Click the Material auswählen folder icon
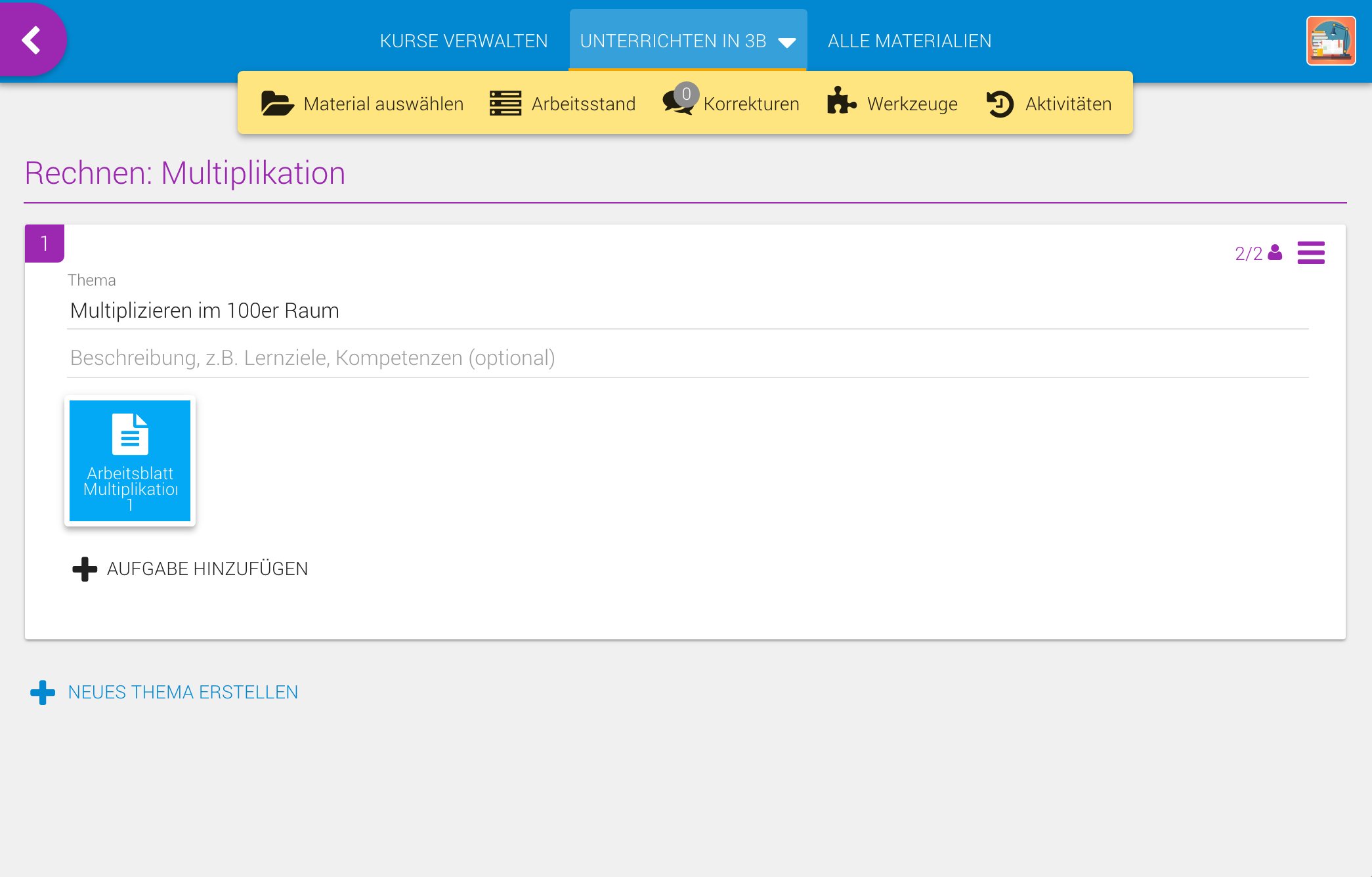1372x877 pixels. point(277,104)
